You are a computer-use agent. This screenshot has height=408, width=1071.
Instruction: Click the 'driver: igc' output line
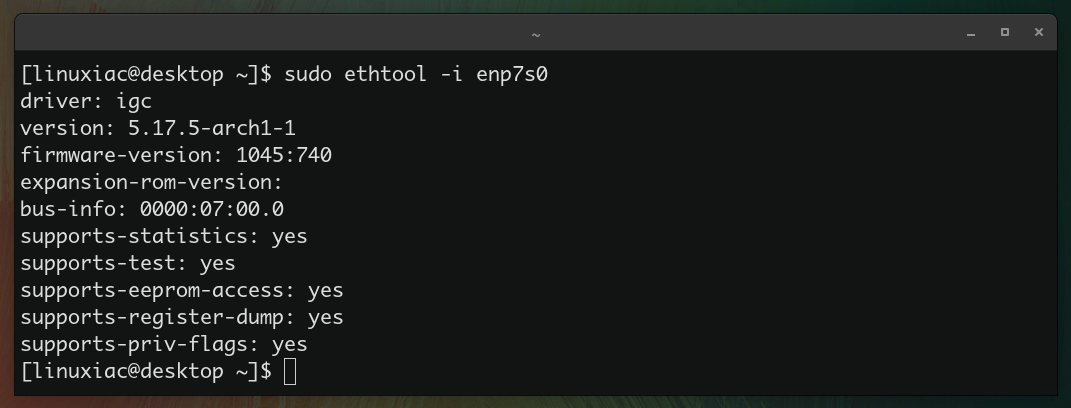(86, 101)
